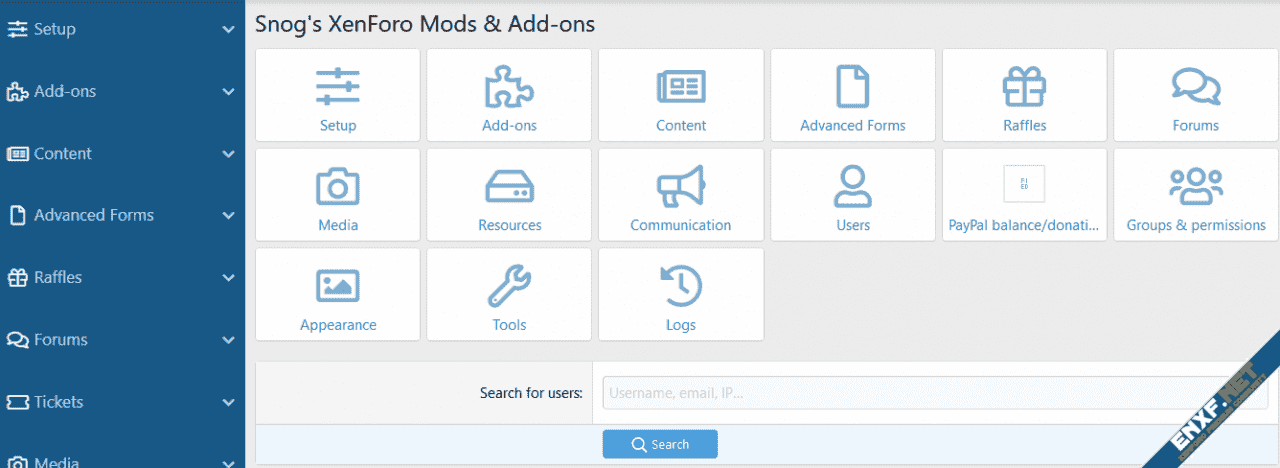This screenshot has width=1280, height=468.
Task: Expand the Tickets sidebar chevron
Action: [x=228, y=402]
